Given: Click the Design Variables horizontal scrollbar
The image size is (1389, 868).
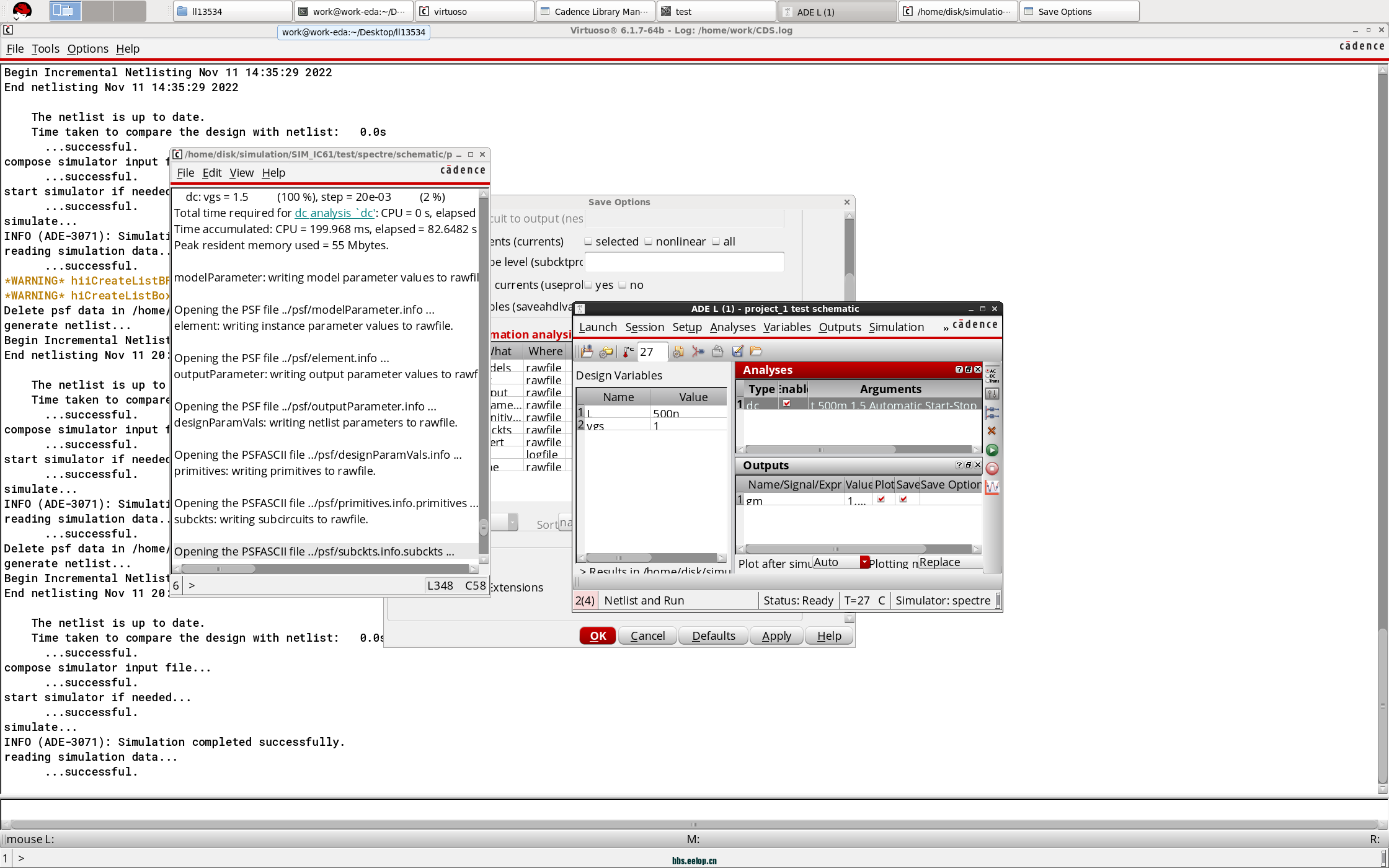Looking at the screenshot, I should [651, 557].
